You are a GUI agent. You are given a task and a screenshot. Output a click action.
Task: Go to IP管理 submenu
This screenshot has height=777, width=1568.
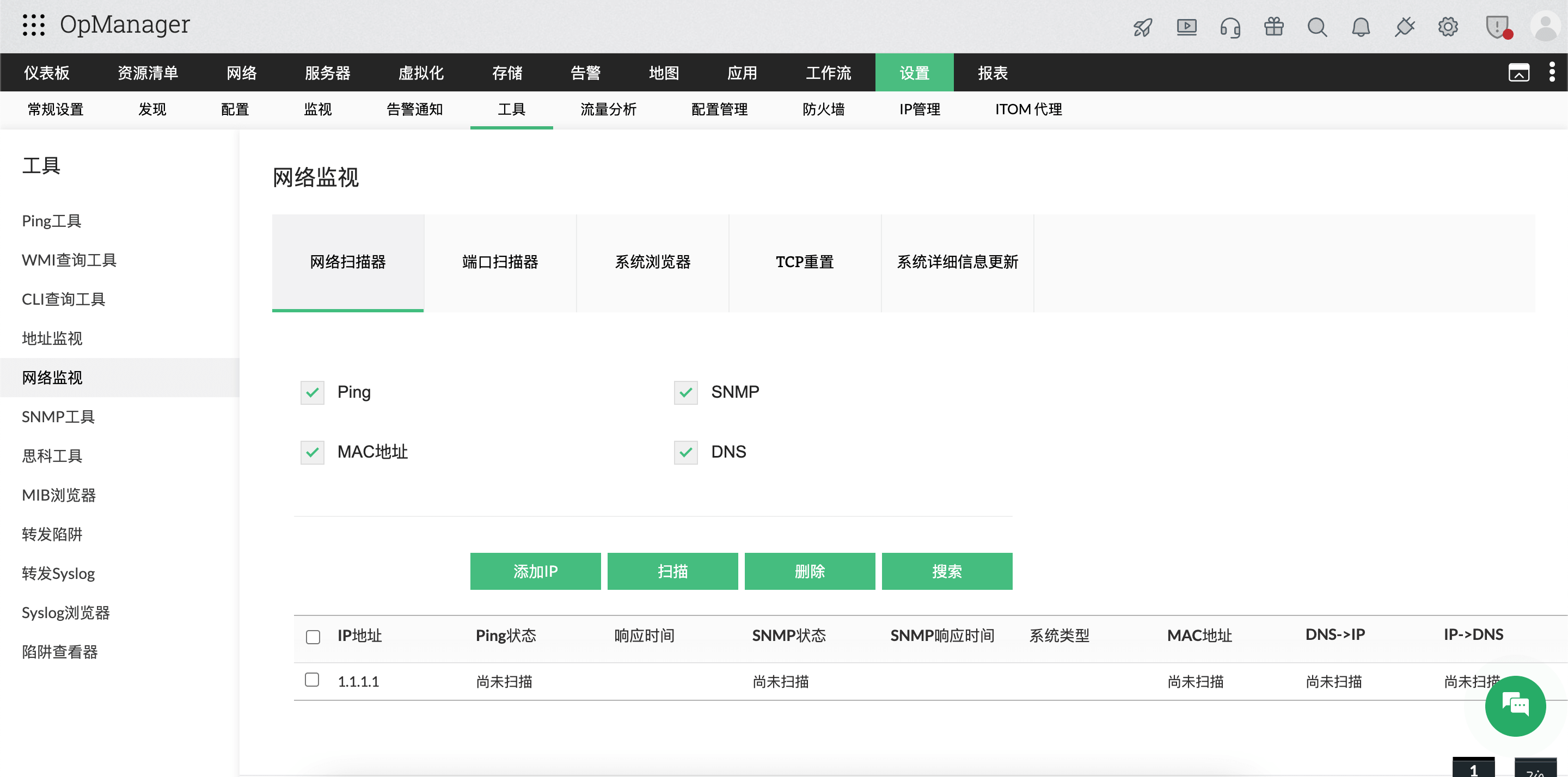coord(920,109)
